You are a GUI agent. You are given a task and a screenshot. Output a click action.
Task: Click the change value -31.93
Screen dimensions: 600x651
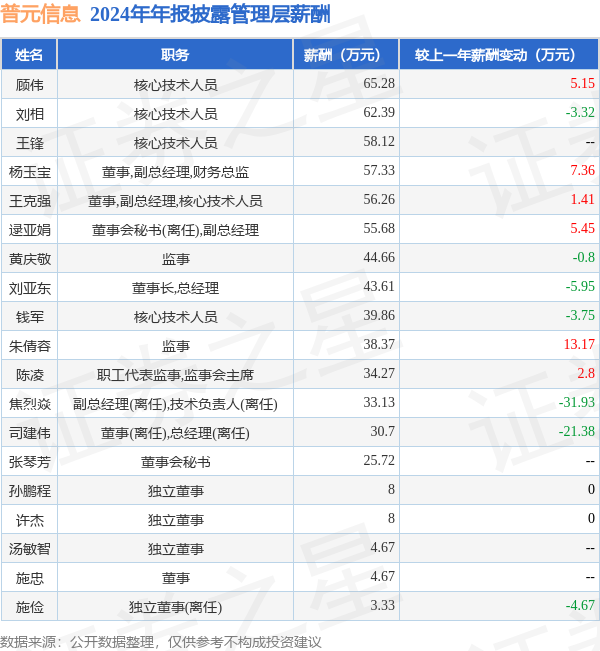point(576,402)
